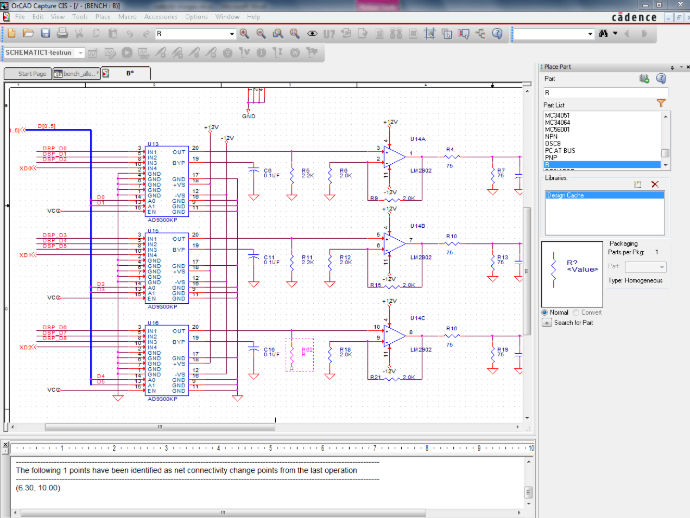Zoom to fit all schematic content

tap(294, 33)
